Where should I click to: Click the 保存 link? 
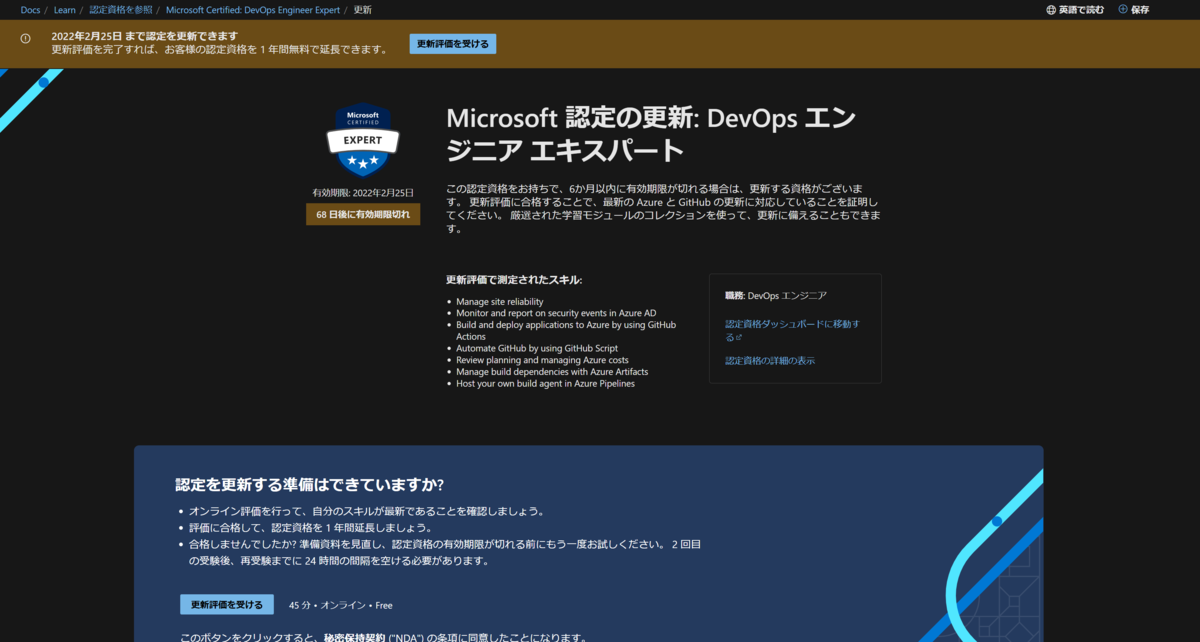tap(1140, 10)
